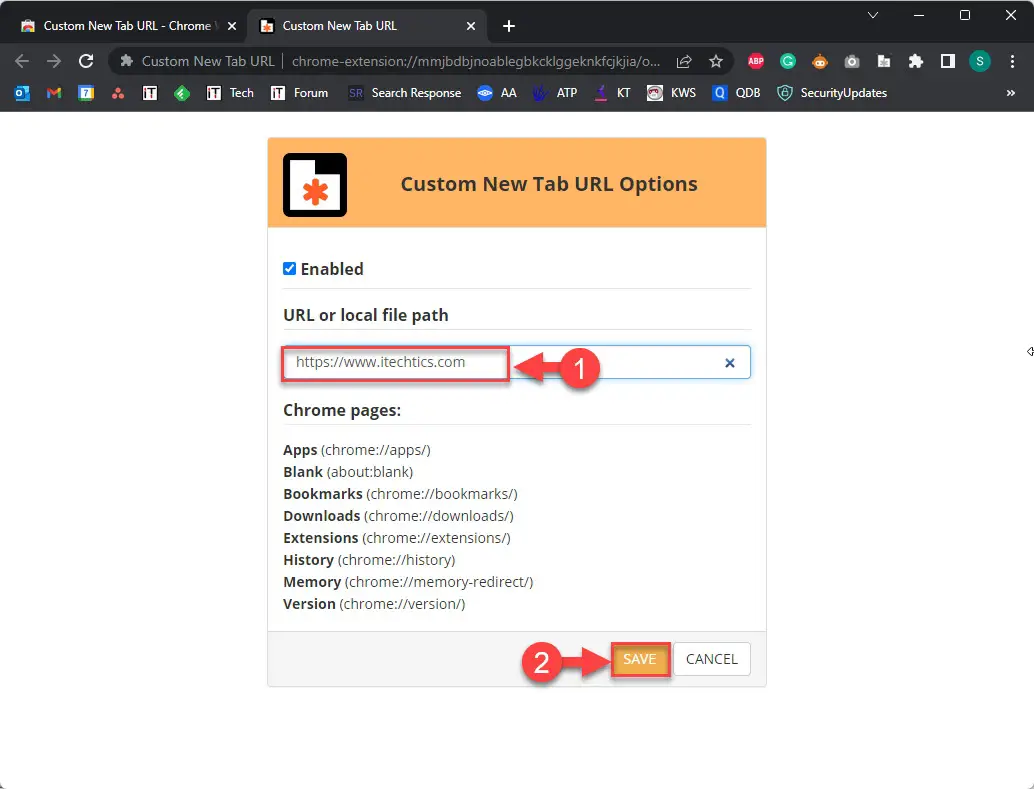Click the share page icon in address bar
Image resolution: width=1034 pixels, height=789 pixels.
(x=684, y=61)
